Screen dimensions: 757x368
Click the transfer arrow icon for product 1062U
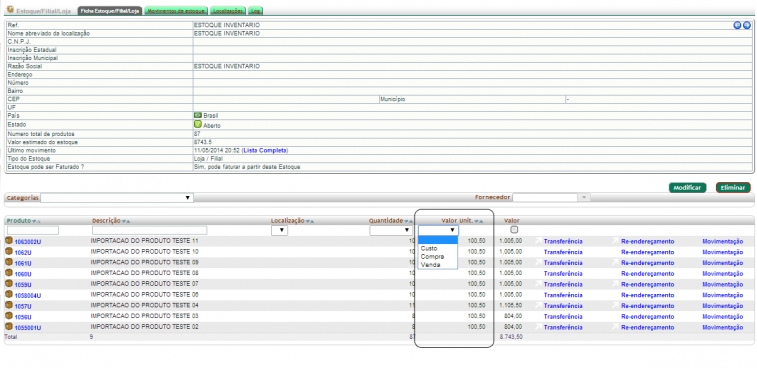pyautogui.click(x=538, y=252)
